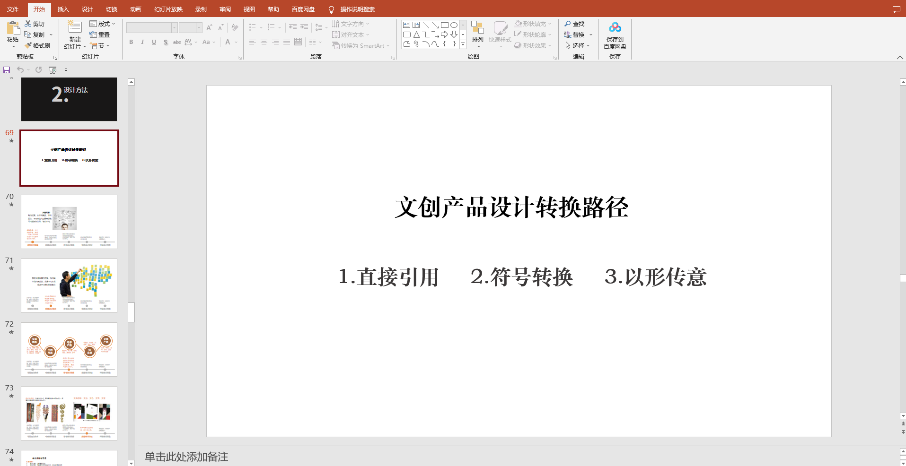
Task: Click the Paste icon in clipboard group
Action: pyautogui.click(x=12, y=30)
